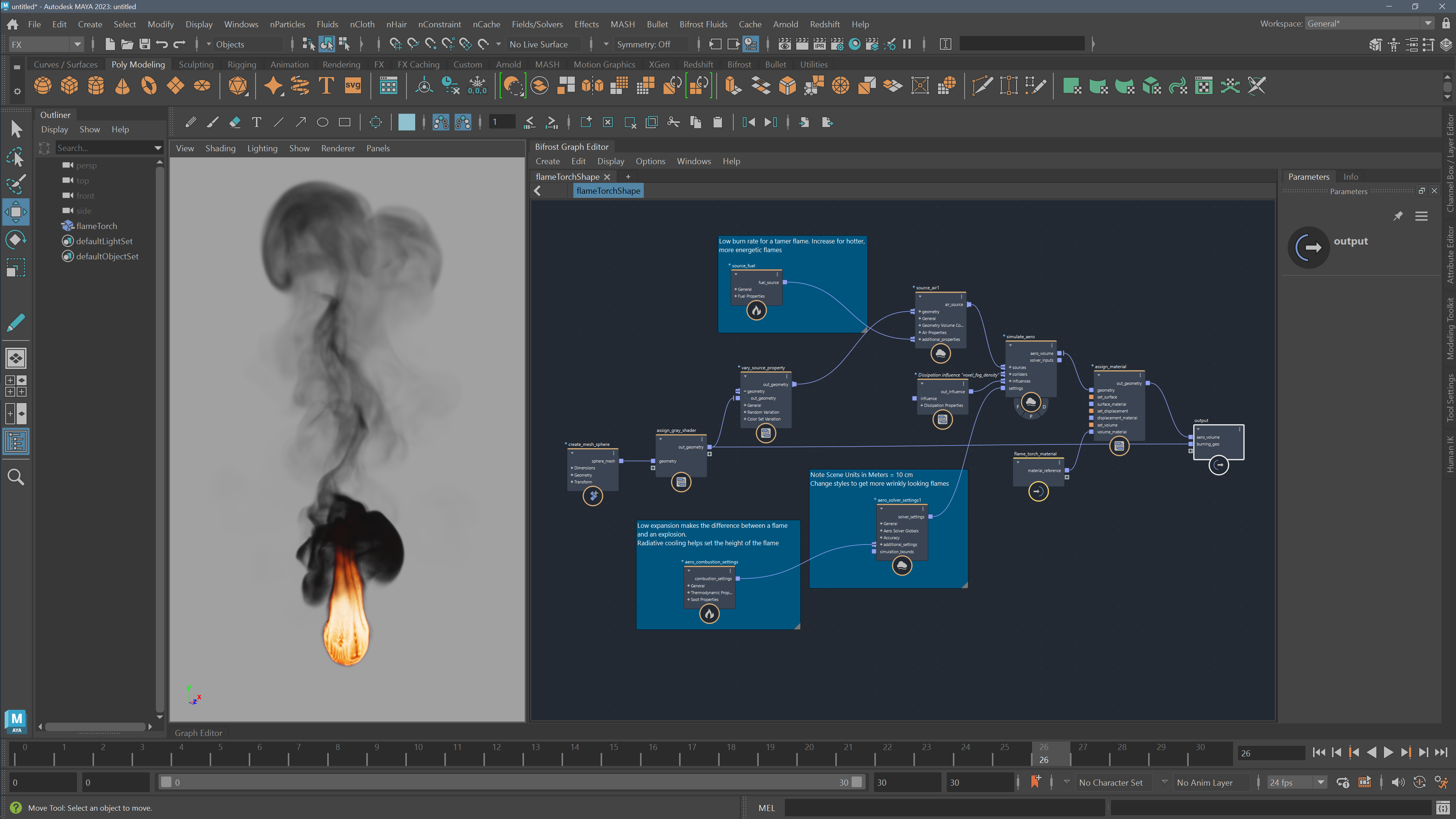Select the eraser annotation tool
Viewport: 1456px width, 819px height.
click(235, 121)
